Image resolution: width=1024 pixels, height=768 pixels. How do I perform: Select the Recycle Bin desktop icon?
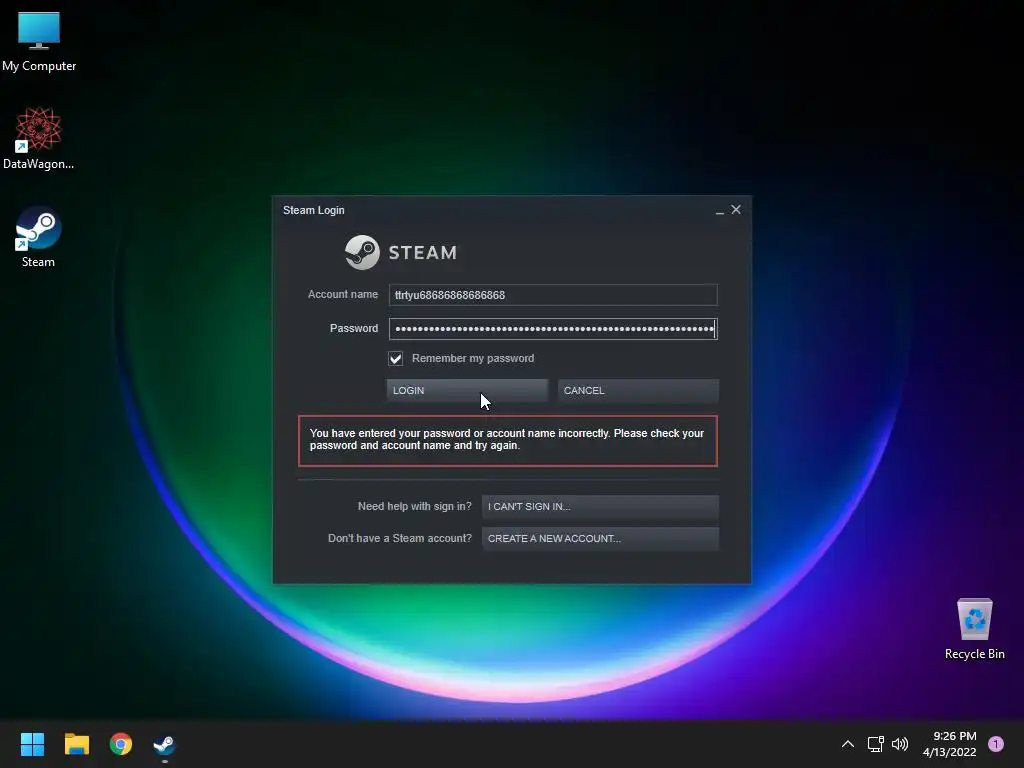click(x=974, y=629)
